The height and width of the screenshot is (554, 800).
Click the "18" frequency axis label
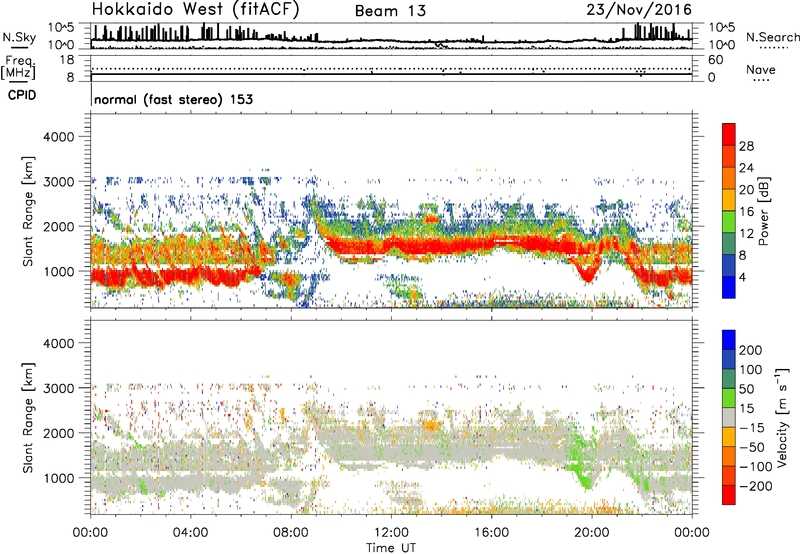(67, 60)
